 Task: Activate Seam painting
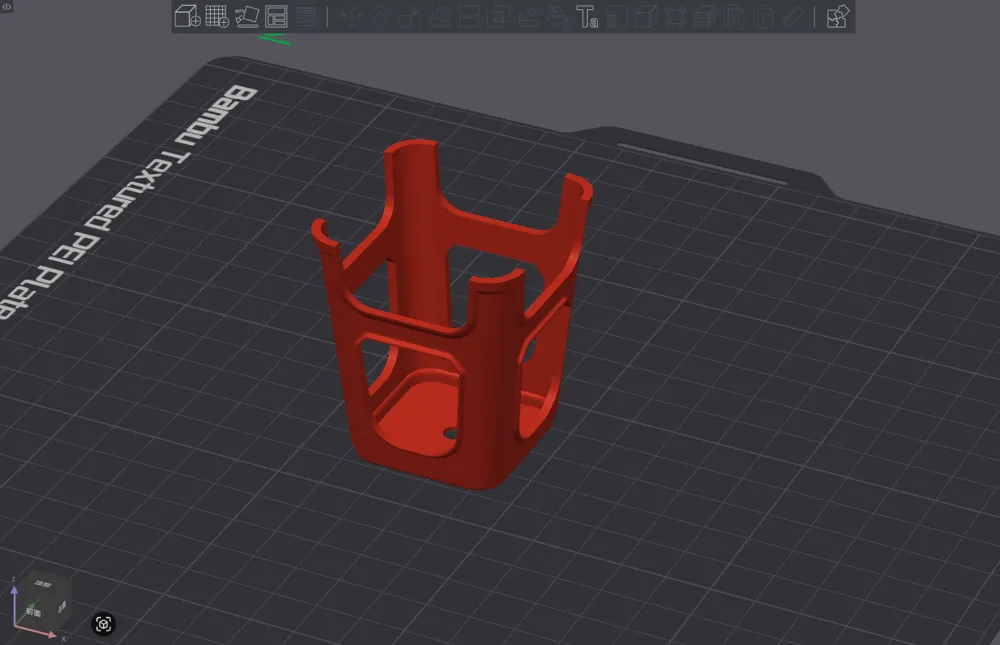point(558,15)
